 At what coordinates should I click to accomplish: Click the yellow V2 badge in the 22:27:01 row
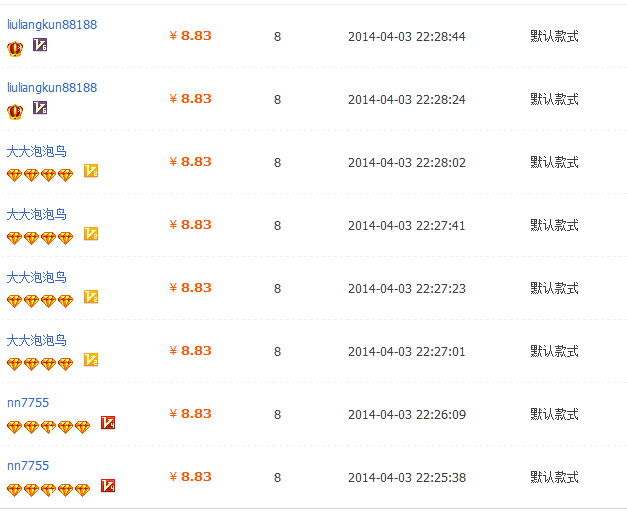pyautogui.click(x=91, y=360)
